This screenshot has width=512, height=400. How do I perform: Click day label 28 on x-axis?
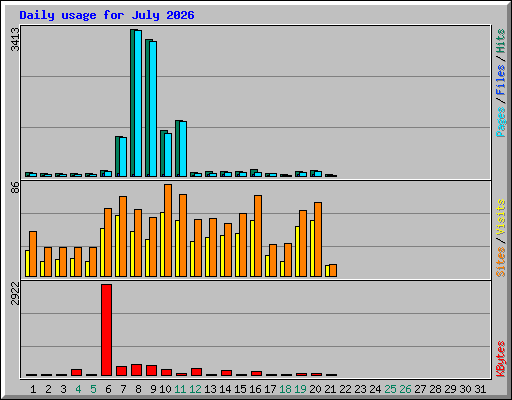[435, 389]
